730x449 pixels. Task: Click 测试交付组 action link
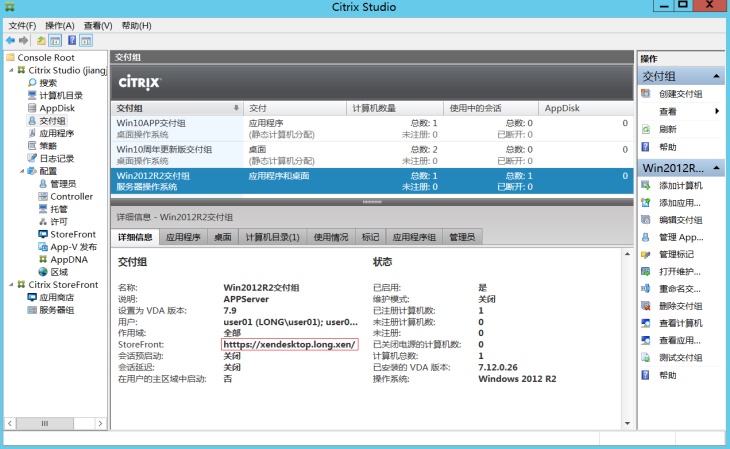tap(681, 358)
